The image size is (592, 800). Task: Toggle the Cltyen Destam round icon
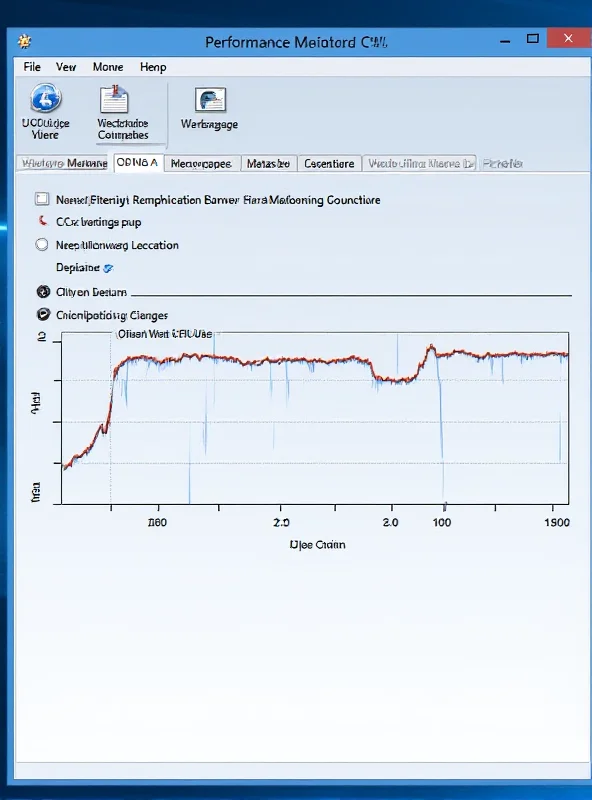click(43, 292)
